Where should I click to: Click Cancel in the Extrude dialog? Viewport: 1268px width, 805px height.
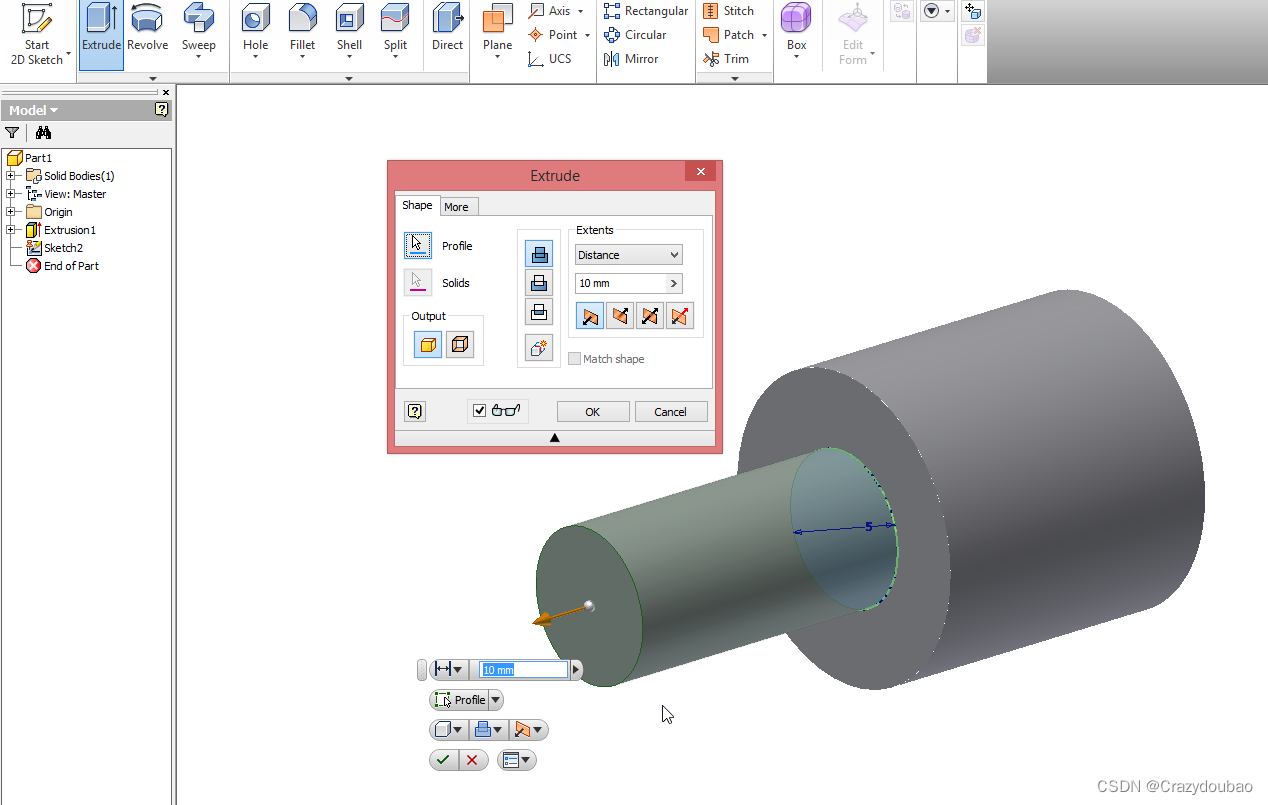click(x=670, y=412)
